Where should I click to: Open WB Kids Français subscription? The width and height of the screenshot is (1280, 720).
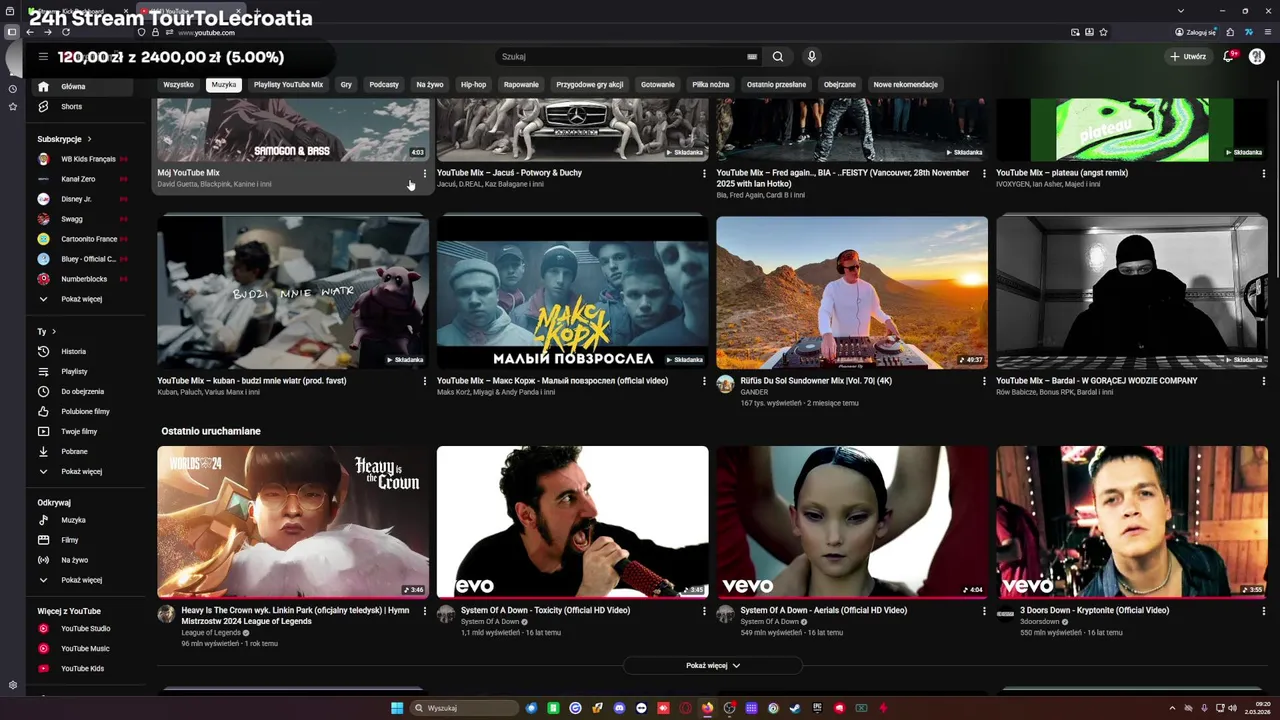point(83,159)
